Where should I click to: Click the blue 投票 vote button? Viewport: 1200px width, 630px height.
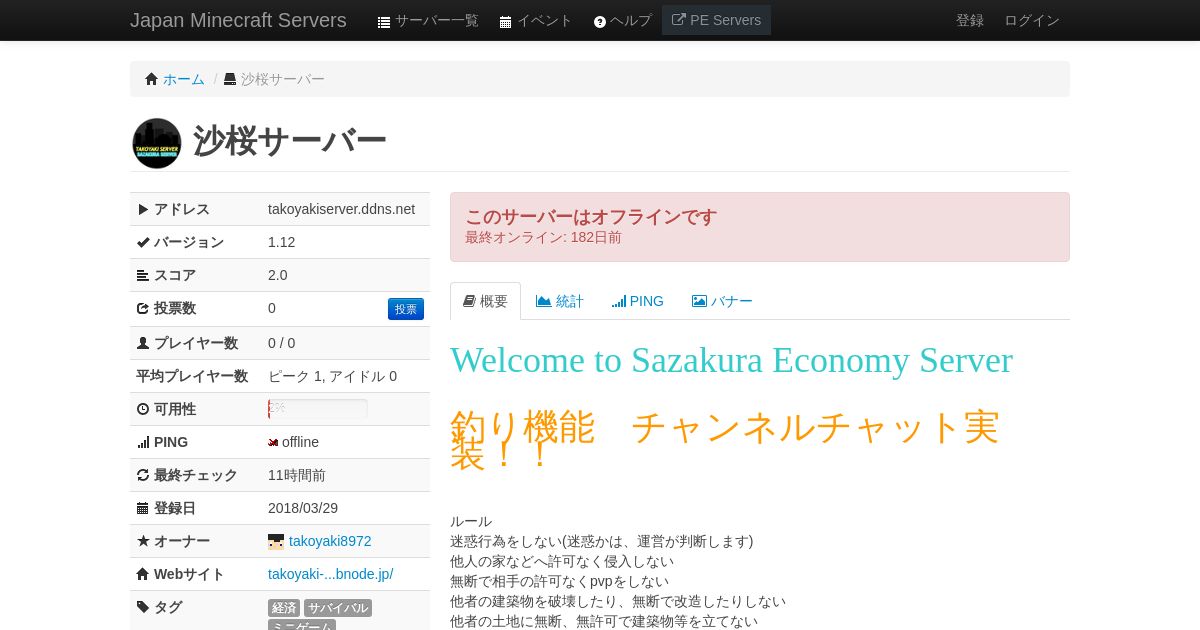pos(406,309)
